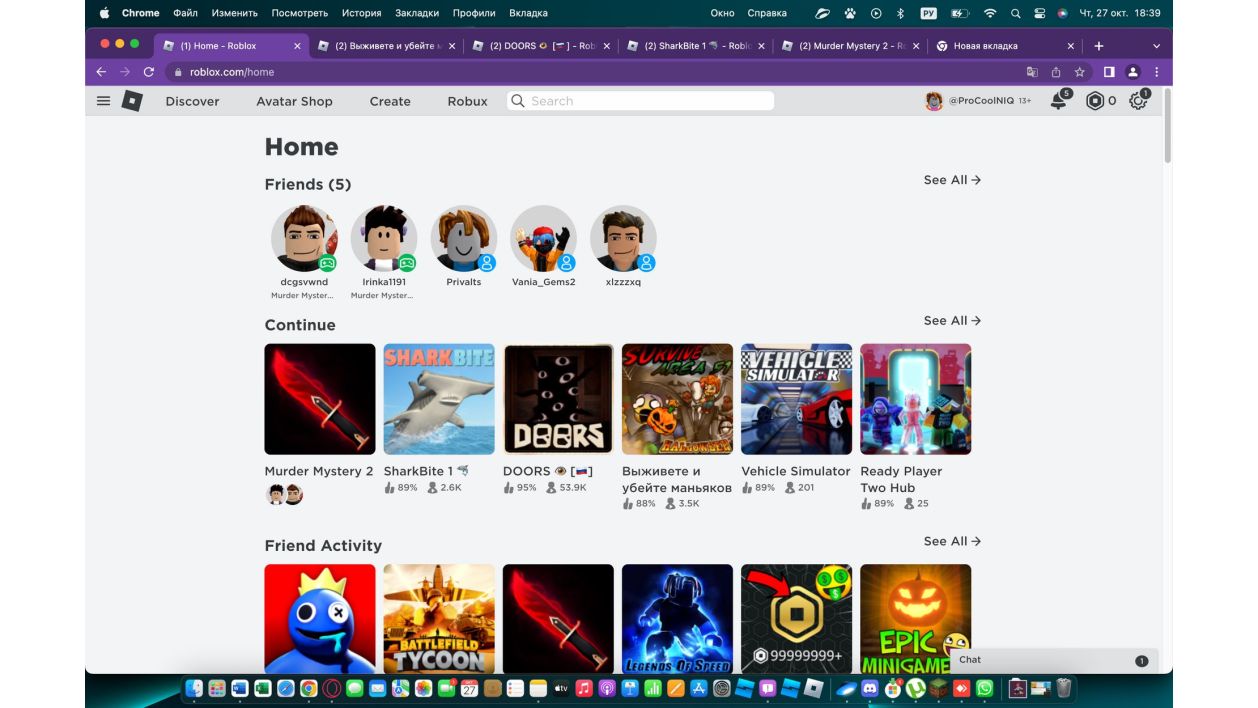The width and height of the screenshot is (1258, 708).
Task: Open friend Privalts's avatar
Action: pyautogui.click(x=464, y=239)
